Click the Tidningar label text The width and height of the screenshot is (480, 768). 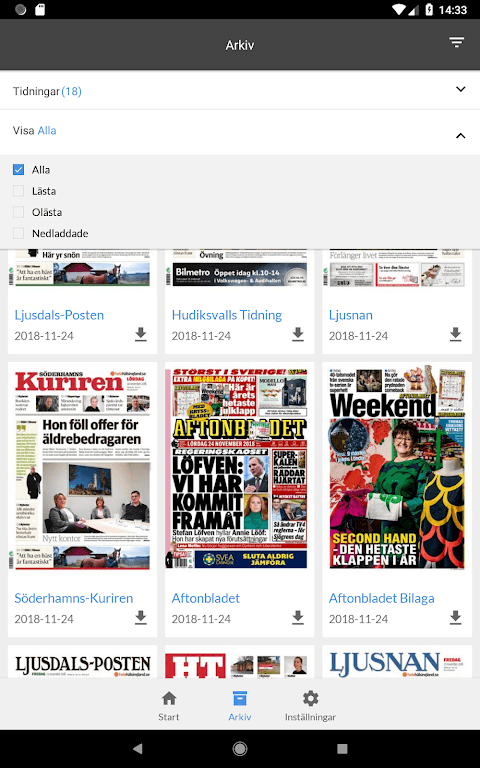36,91
